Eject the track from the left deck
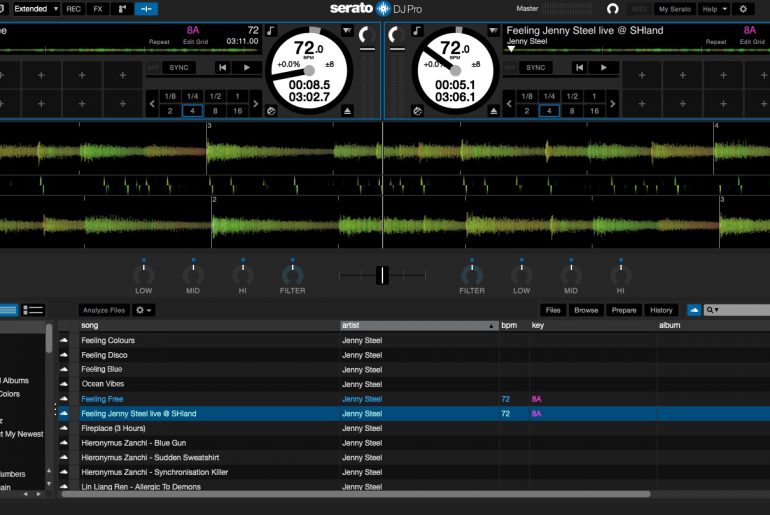Viewport: 770px width, 515px height. tap(347, 111)
